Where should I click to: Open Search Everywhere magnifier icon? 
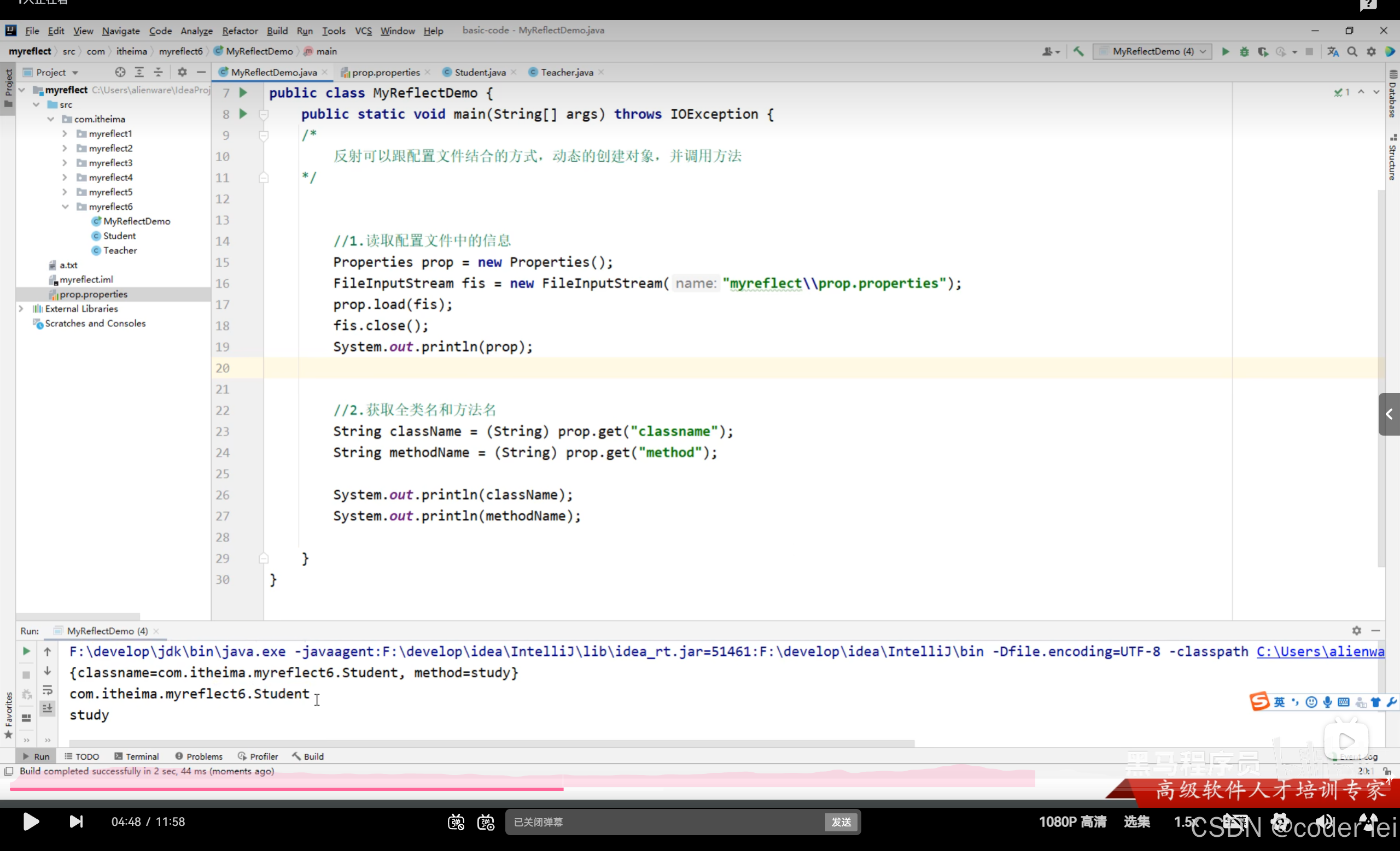[x=1352, y=52]
